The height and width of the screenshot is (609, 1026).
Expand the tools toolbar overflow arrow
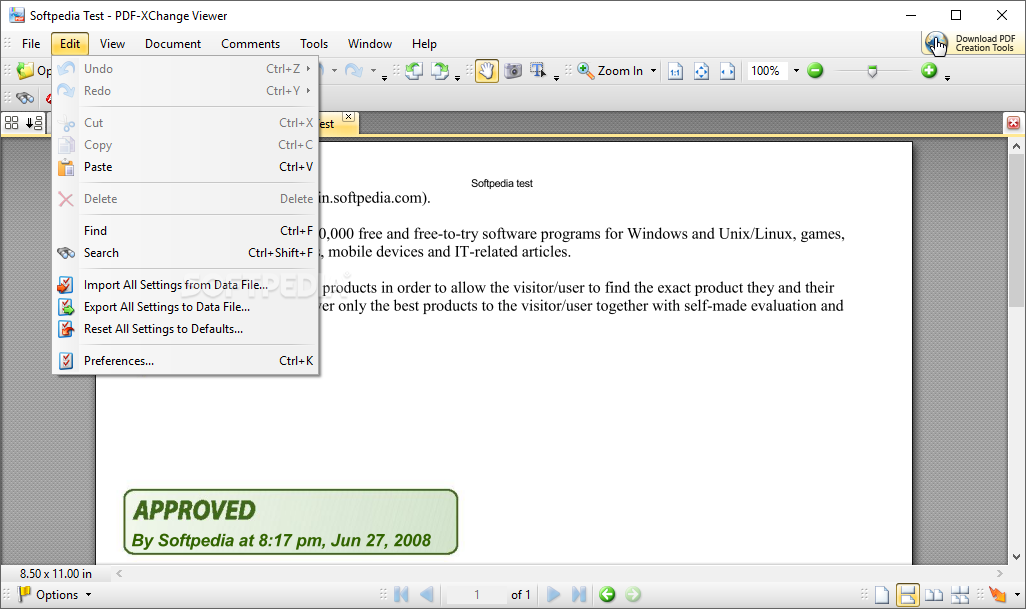556,78
